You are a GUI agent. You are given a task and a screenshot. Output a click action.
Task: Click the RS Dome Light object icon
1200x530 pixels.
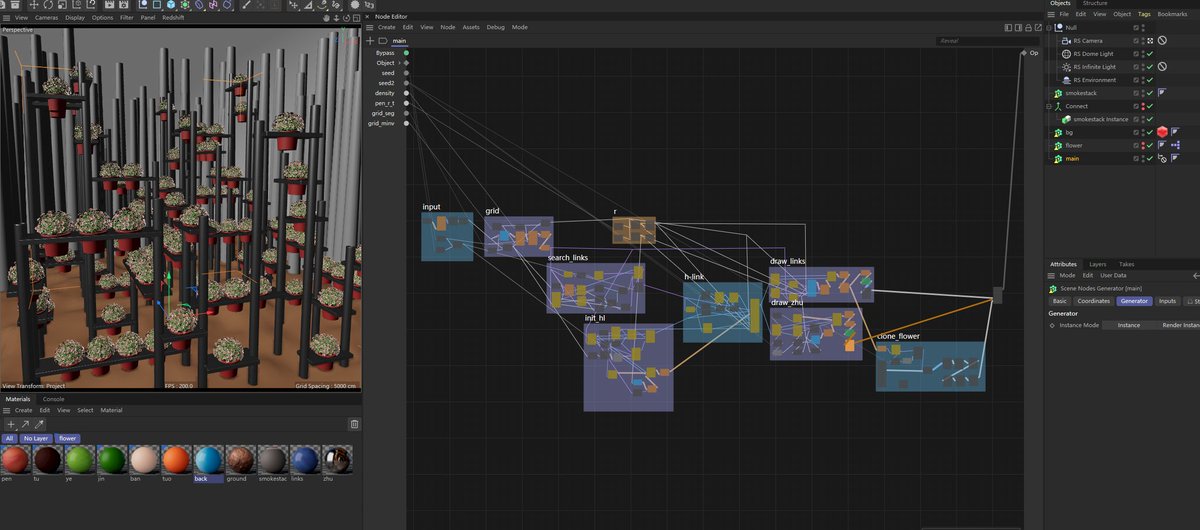point(1066,54)
